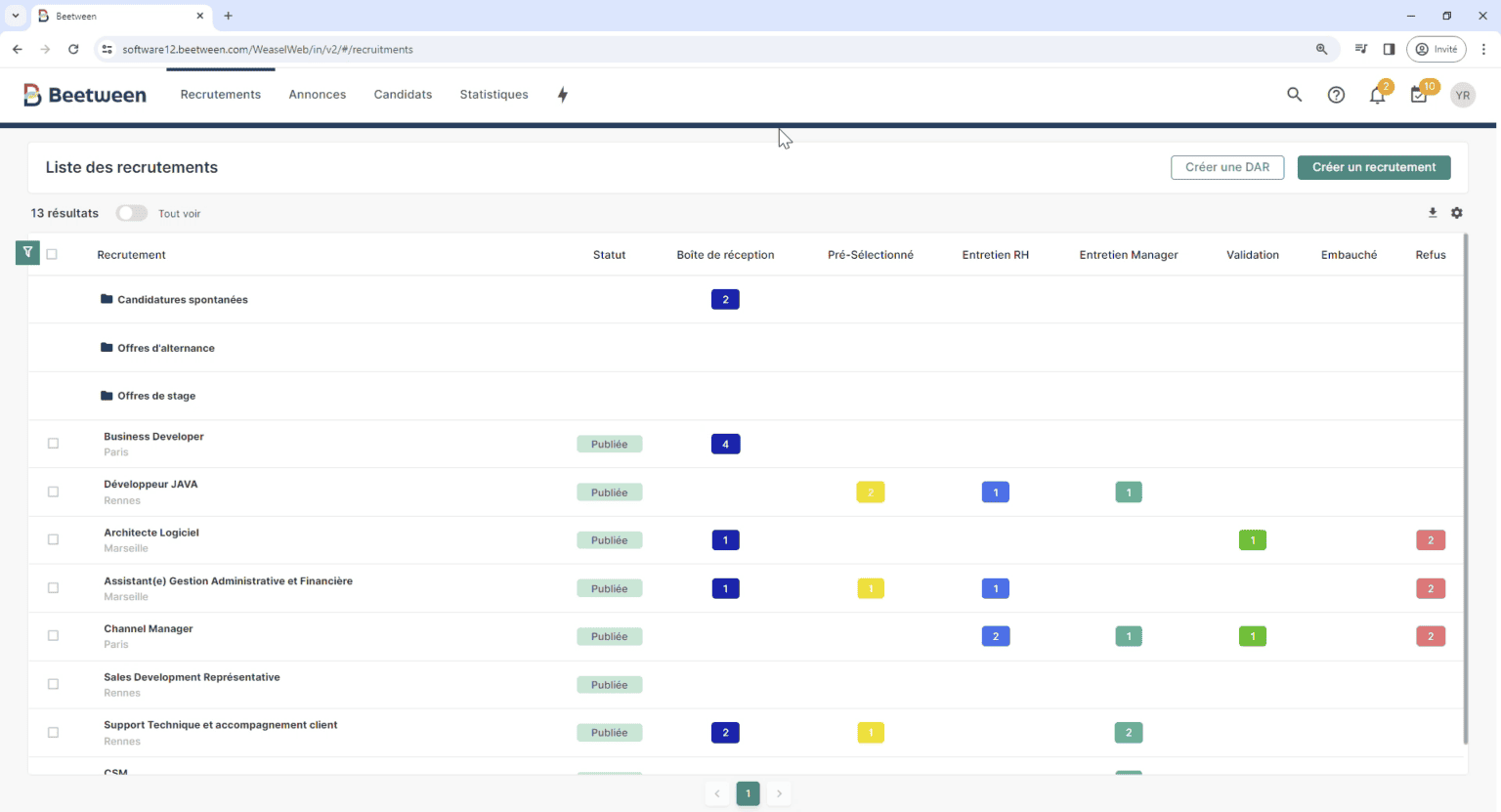Open the Statistiques tab

(x=494, y=95)
